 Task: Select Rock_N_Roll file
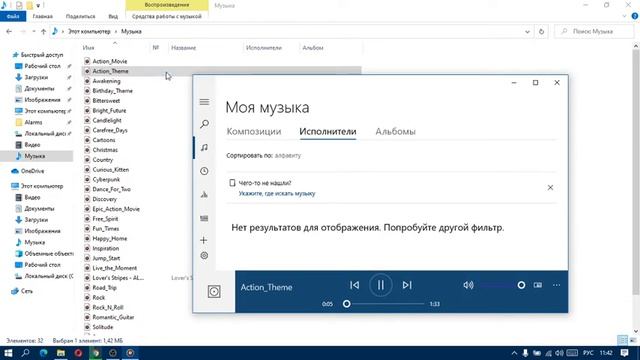click(x=108, y=307)
